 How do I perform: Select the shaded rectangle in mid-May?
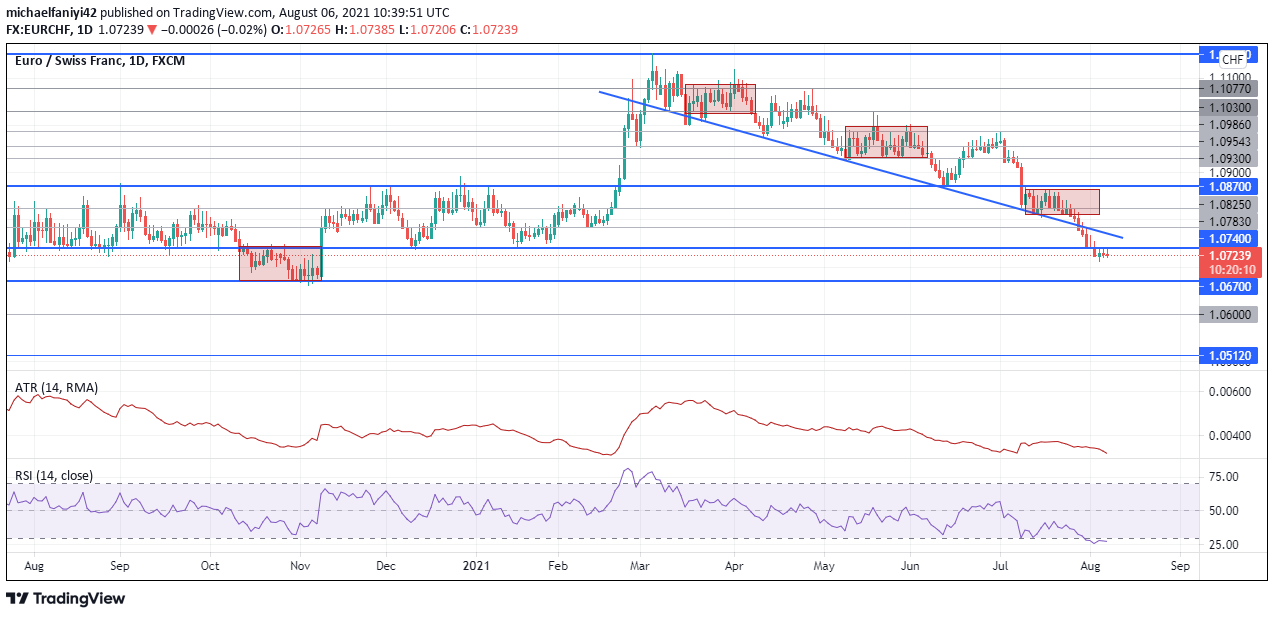point(886,142)
